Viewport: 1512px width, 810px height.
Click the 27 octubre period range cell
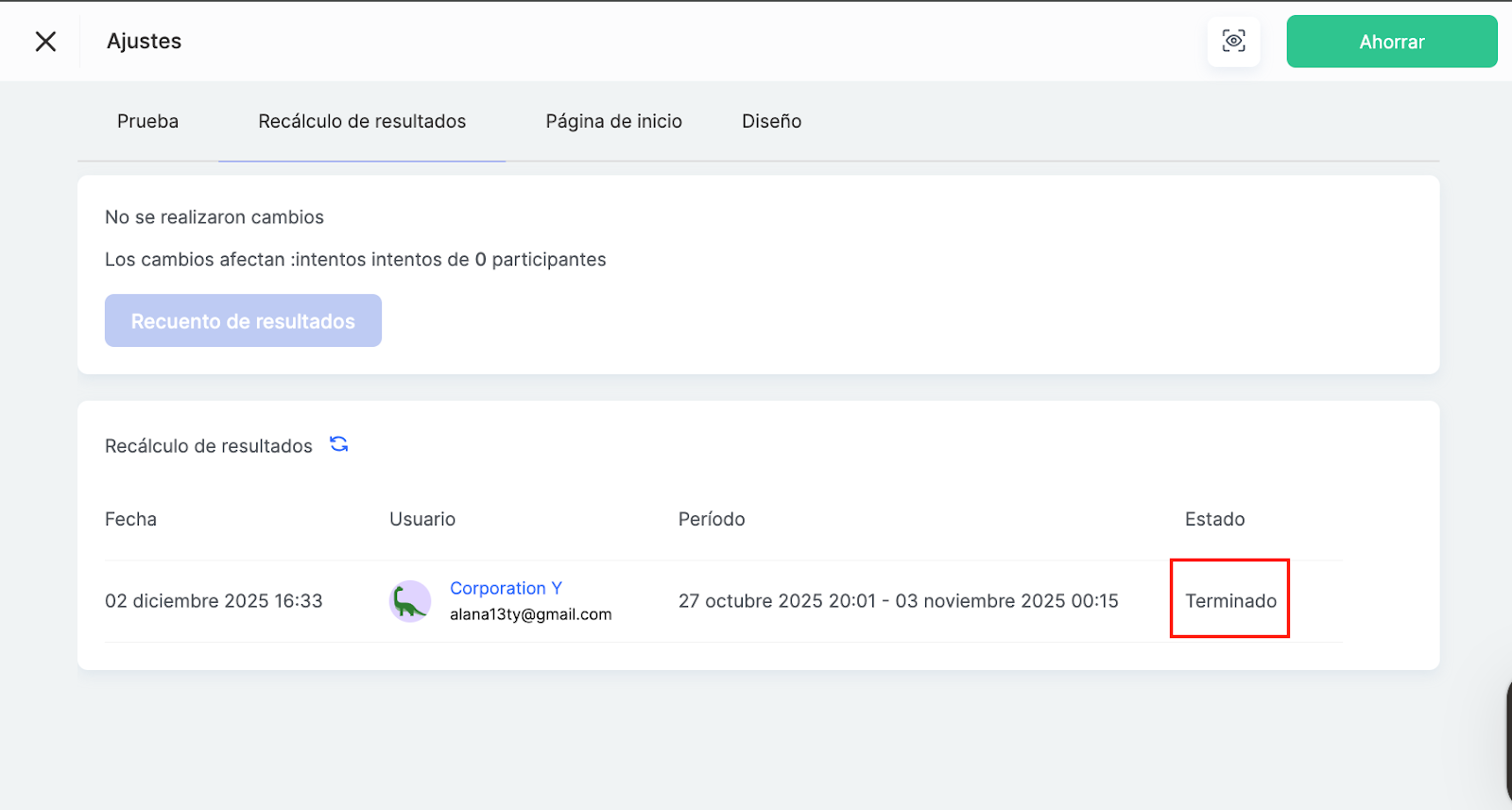[898, 601]
